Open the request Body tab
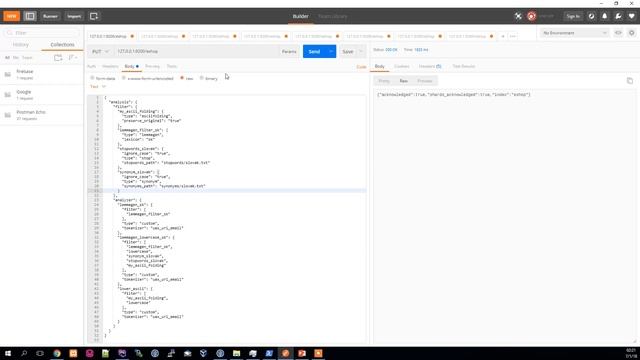The height and width of the screenshot is (360, 640). point(131,66)
